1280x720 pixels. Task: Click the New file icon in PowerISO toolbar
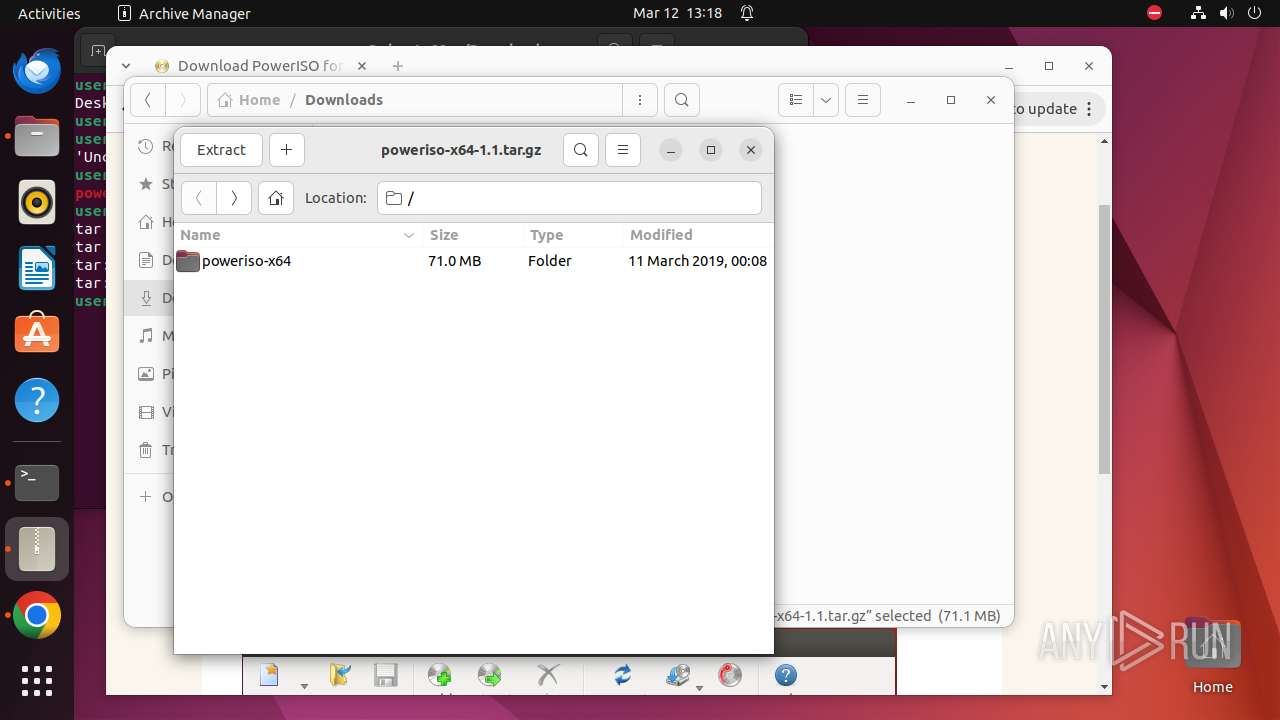(269, 675)
